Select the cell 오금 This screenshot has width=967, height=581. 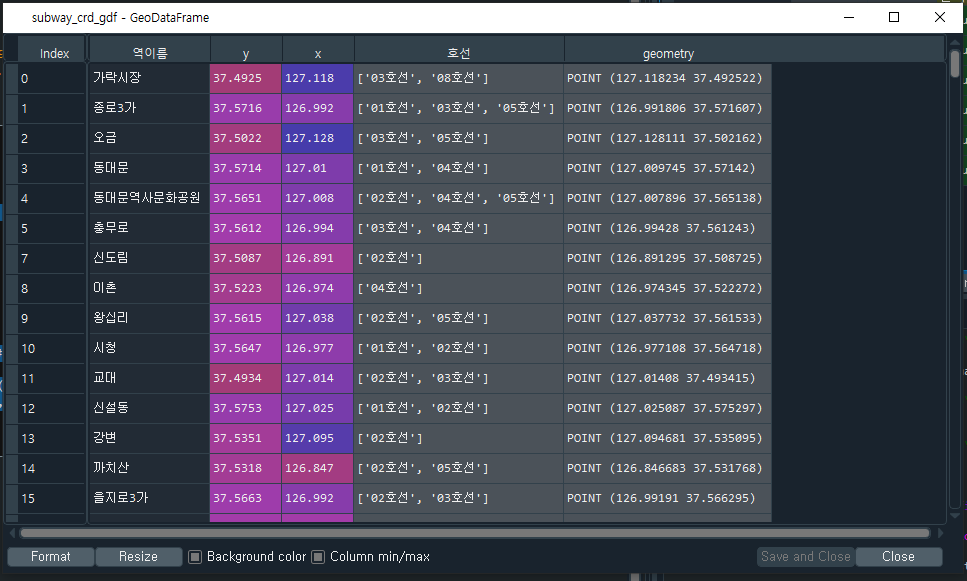(x=149, y=138)
